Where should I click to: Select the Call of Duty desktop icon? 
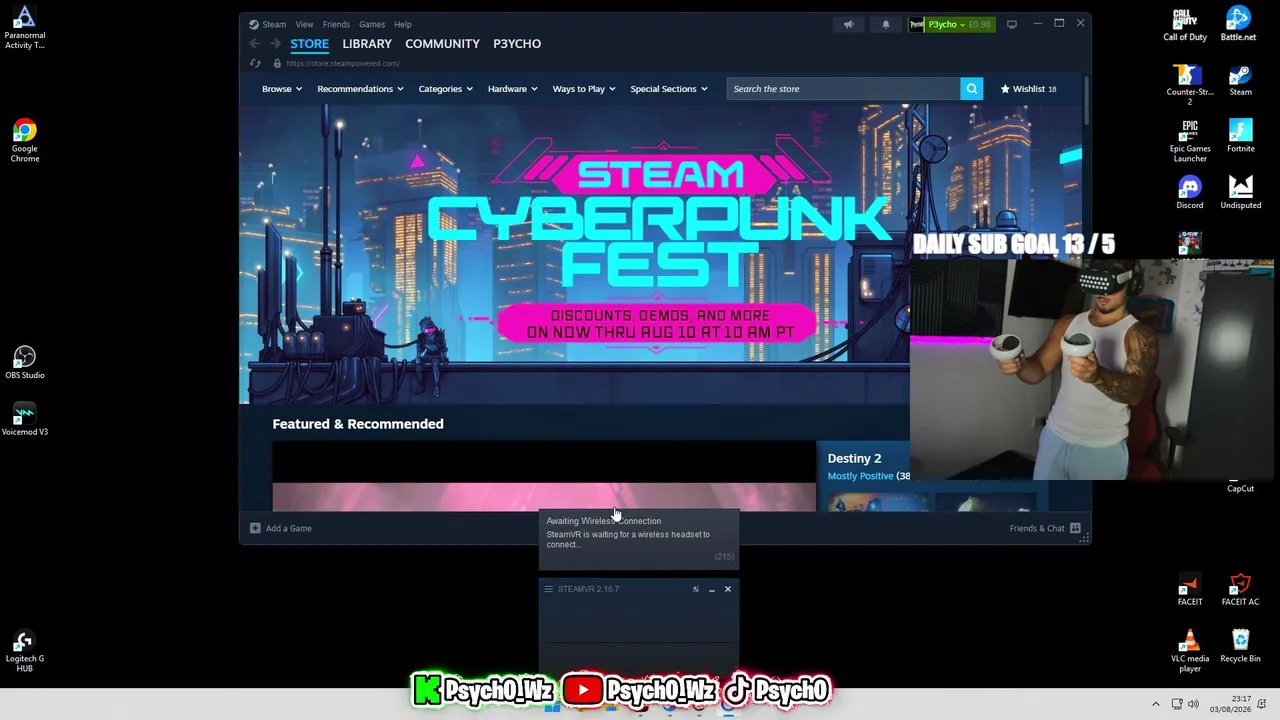click(x=1185, y=24)
